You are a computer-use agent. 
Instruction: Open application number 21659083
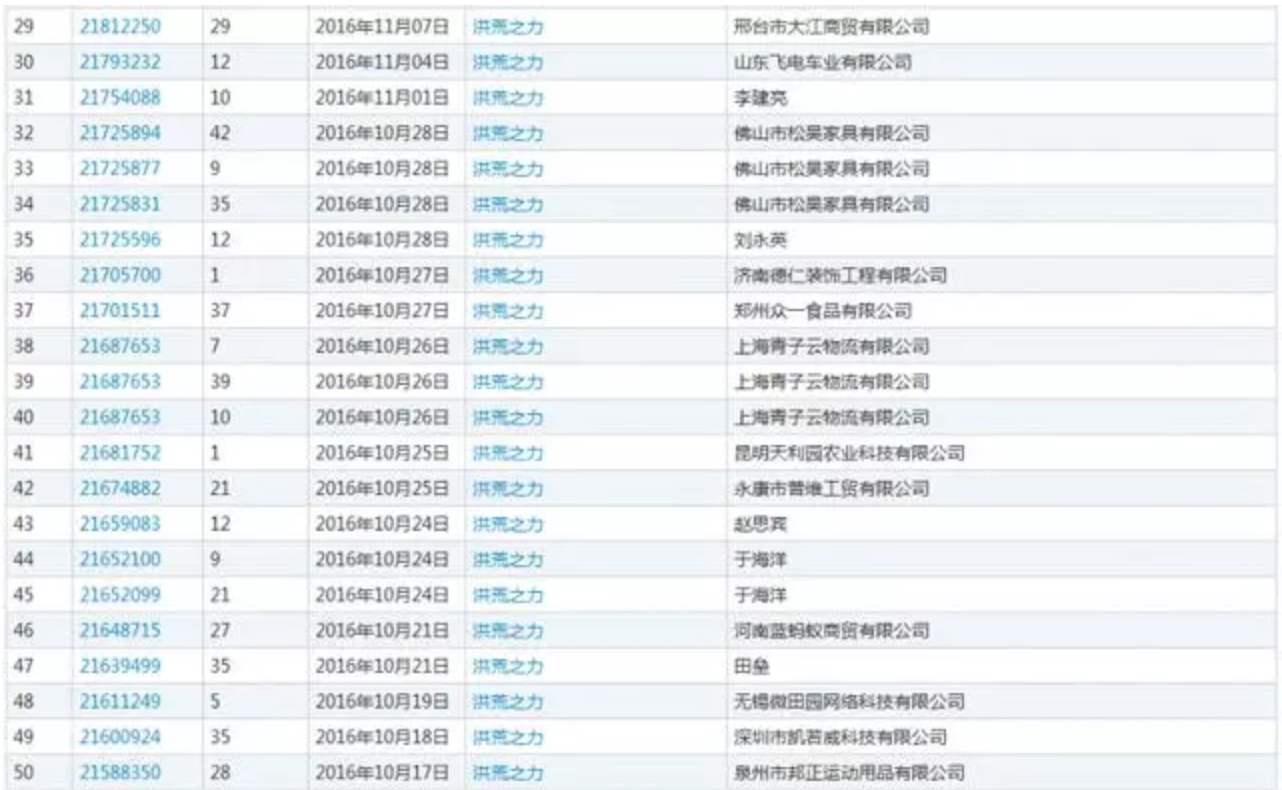[119, 524]
